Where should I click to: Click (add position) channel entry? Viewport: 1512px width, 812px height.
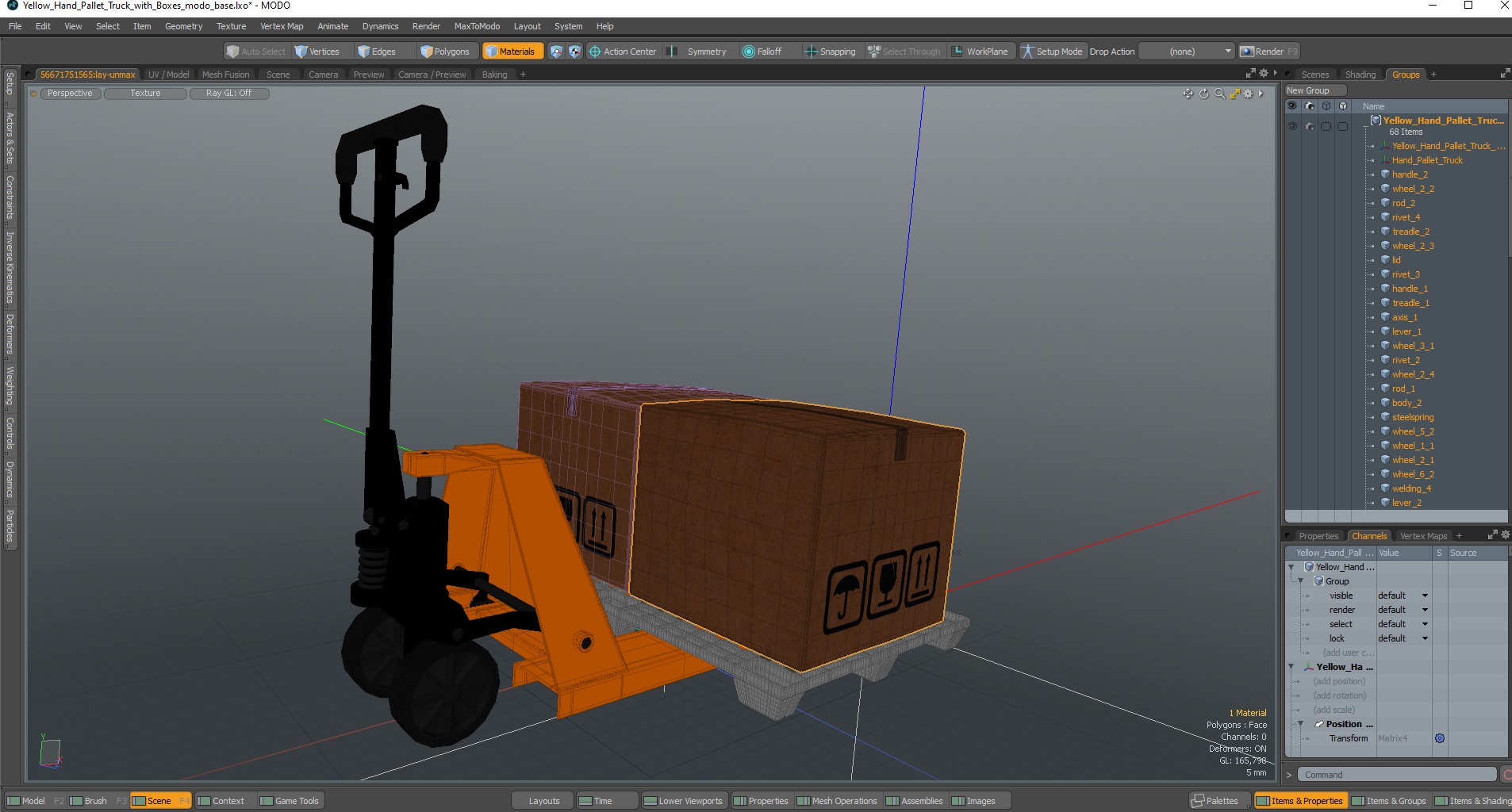[1339, 681]
